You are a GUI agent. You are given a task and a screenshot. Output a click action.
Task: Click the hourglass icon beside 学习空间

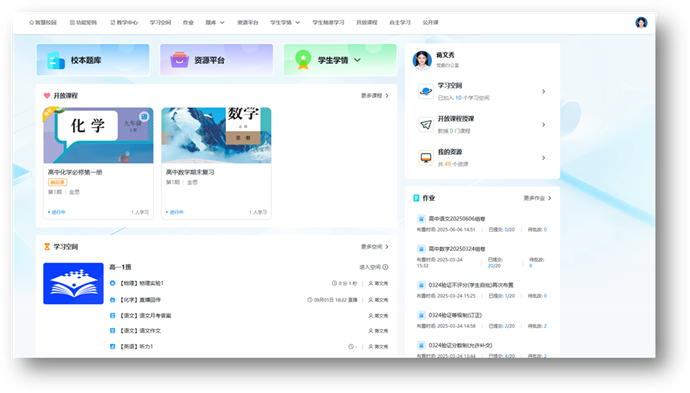[47, 247]
